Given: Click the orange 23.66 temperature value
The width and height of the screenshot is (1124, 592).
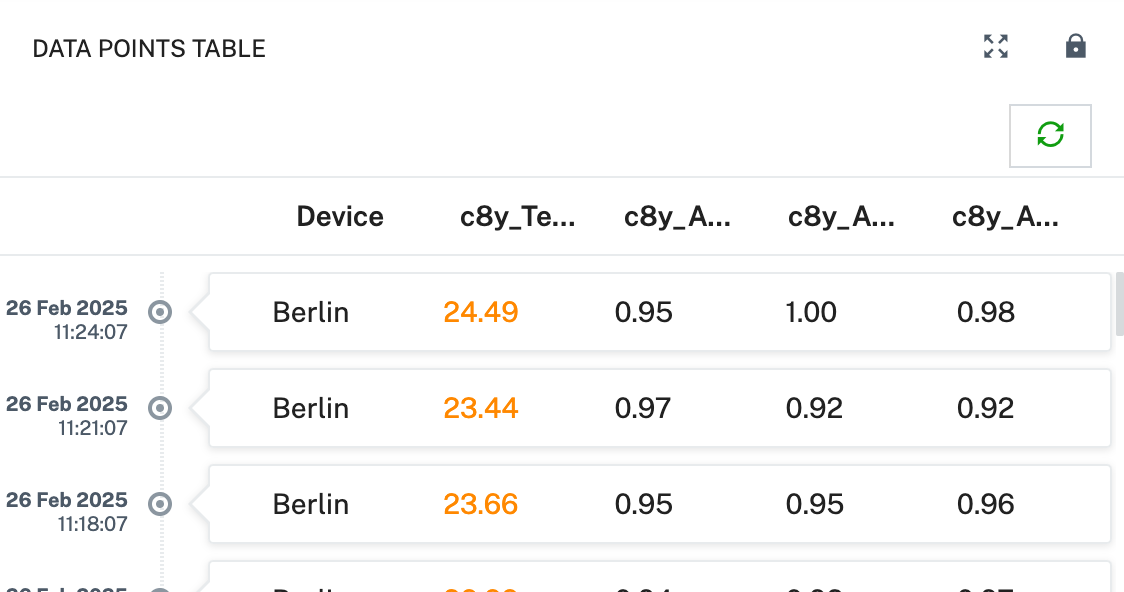Looking at the screenshot, I should (x=481, y=505).
